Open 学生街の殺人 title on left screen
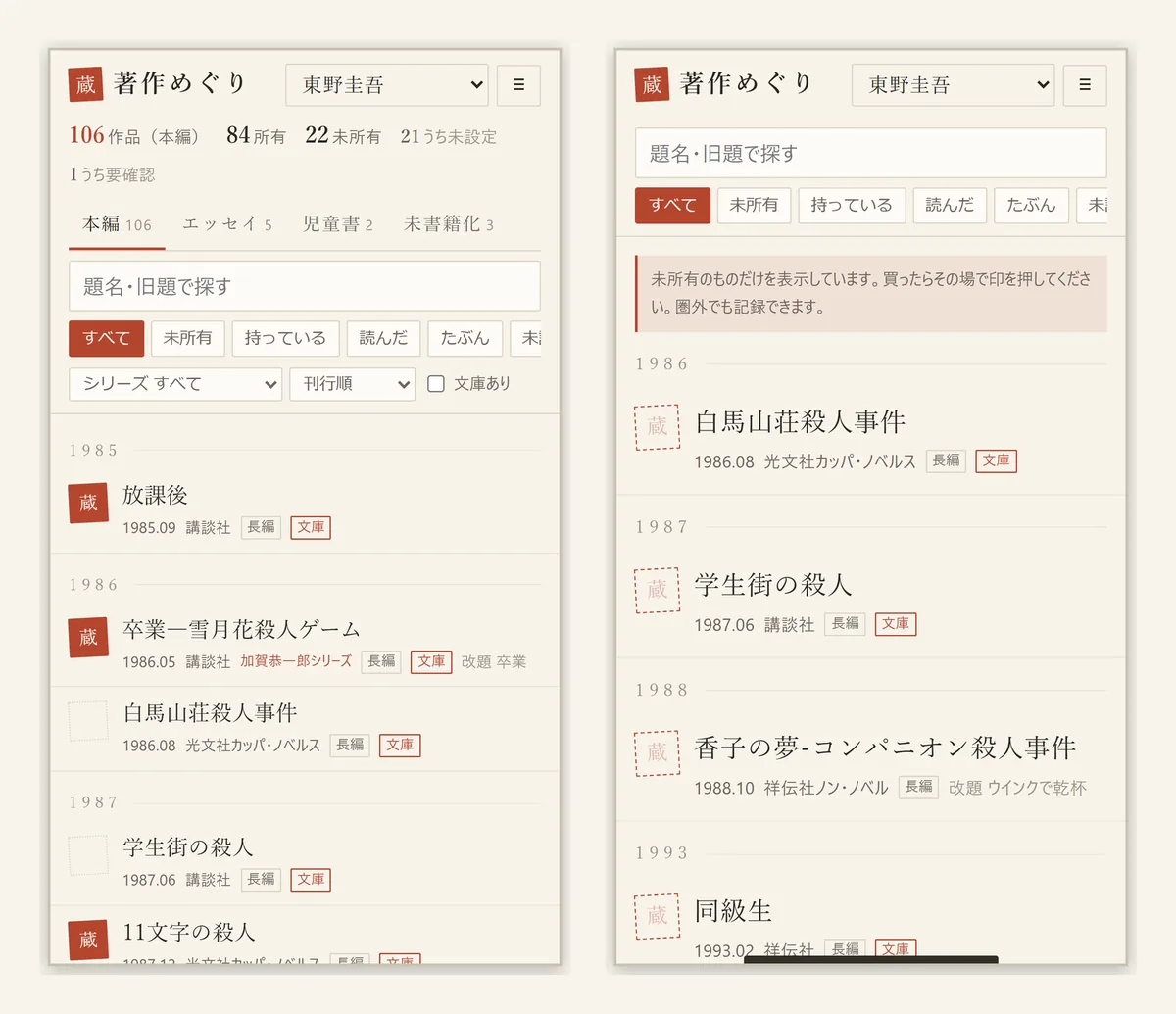Image resolution: width=1176 pixels, height=1014 pixels. pos(188,847)
